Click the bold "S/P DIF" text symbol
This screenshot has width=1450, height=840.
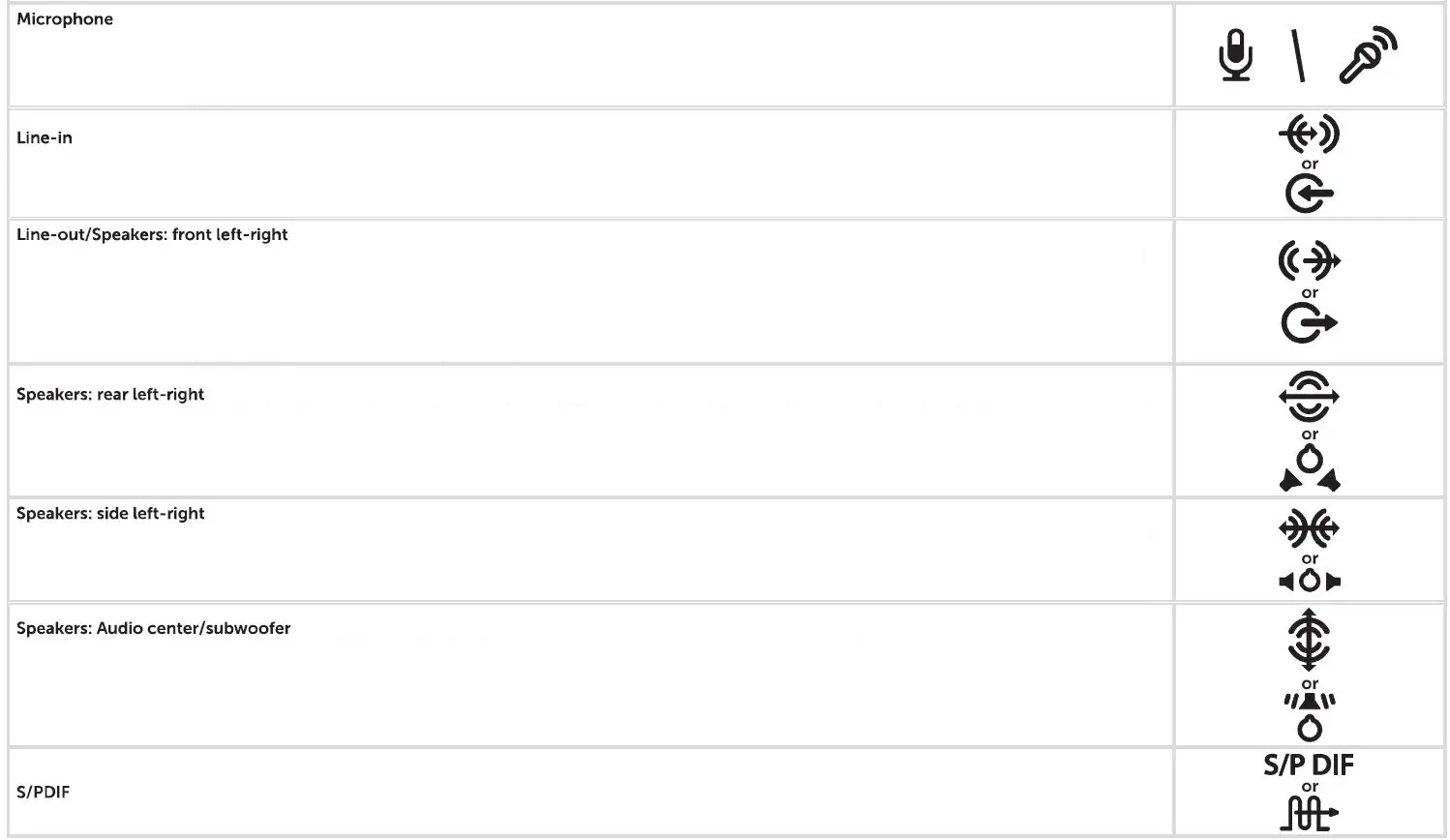pyautogui.click(x=1309, y=765)
